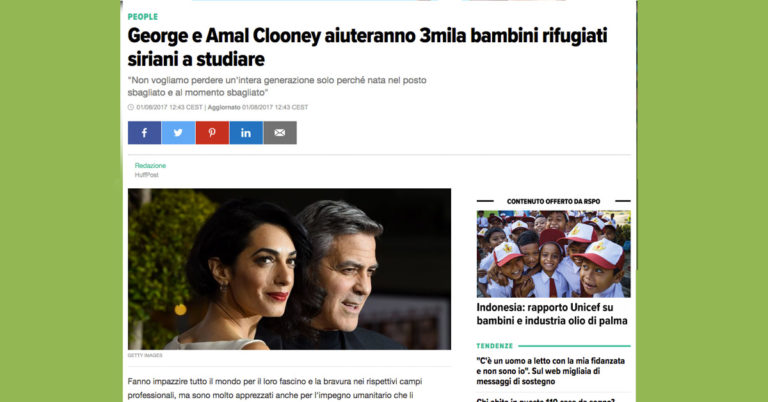Click the headline about George and Amal Clooney
Viewport: 768px width, 402px height.
(x=367, y=47)
